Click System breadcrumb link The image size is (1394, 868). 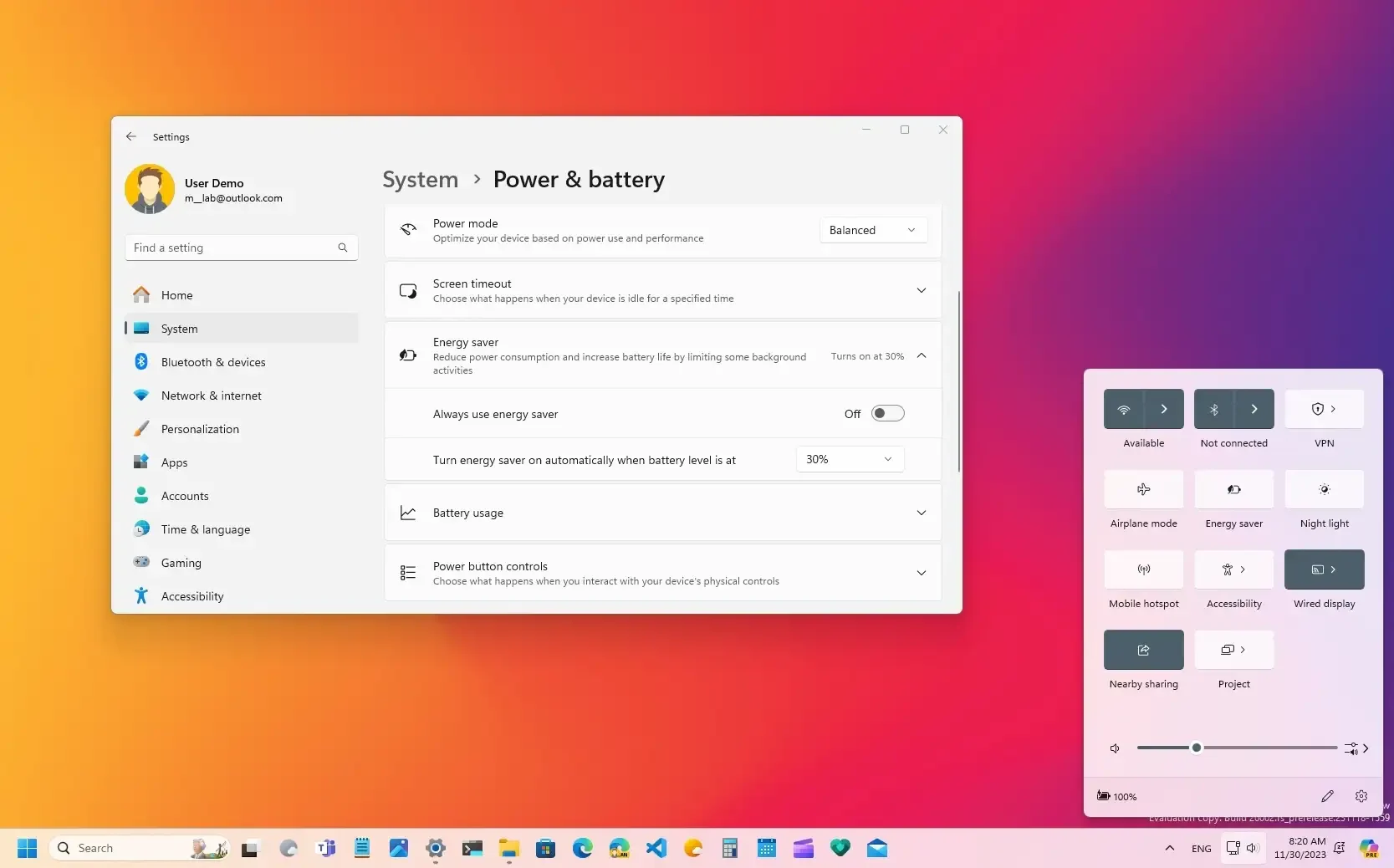[421, 179]
